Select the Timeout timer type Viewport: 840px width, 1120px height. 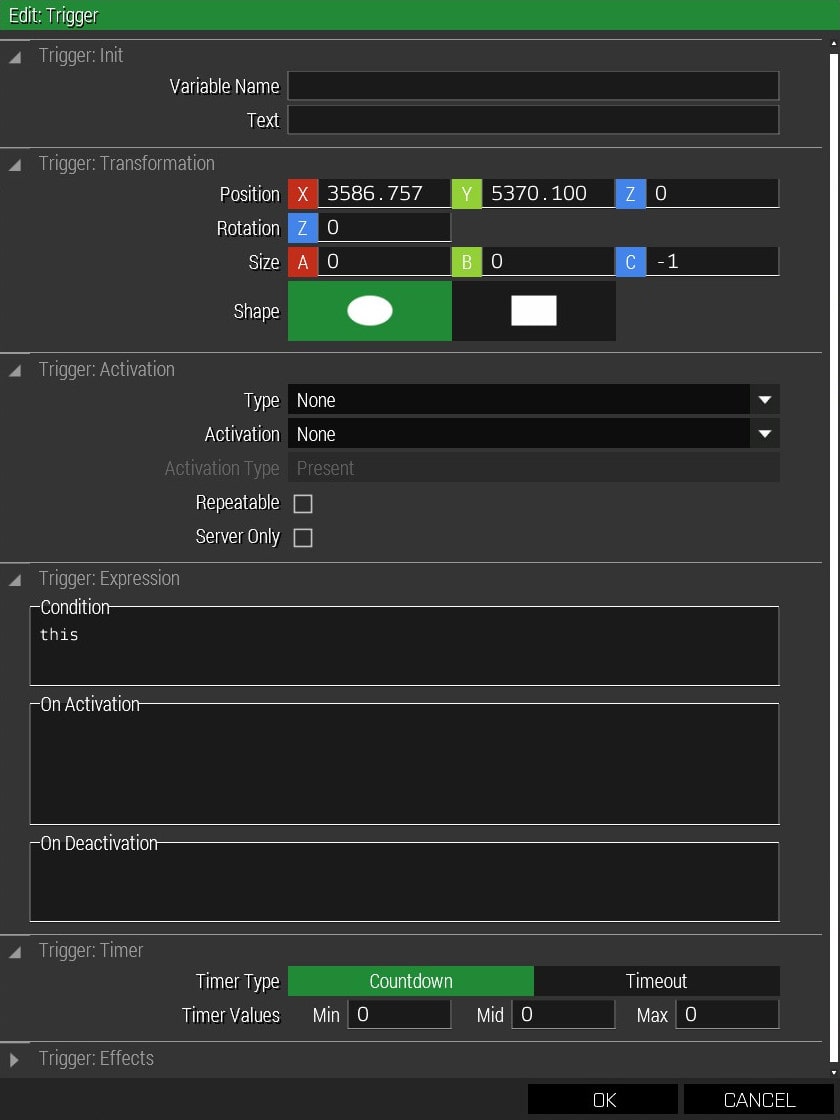coord(656,981)
